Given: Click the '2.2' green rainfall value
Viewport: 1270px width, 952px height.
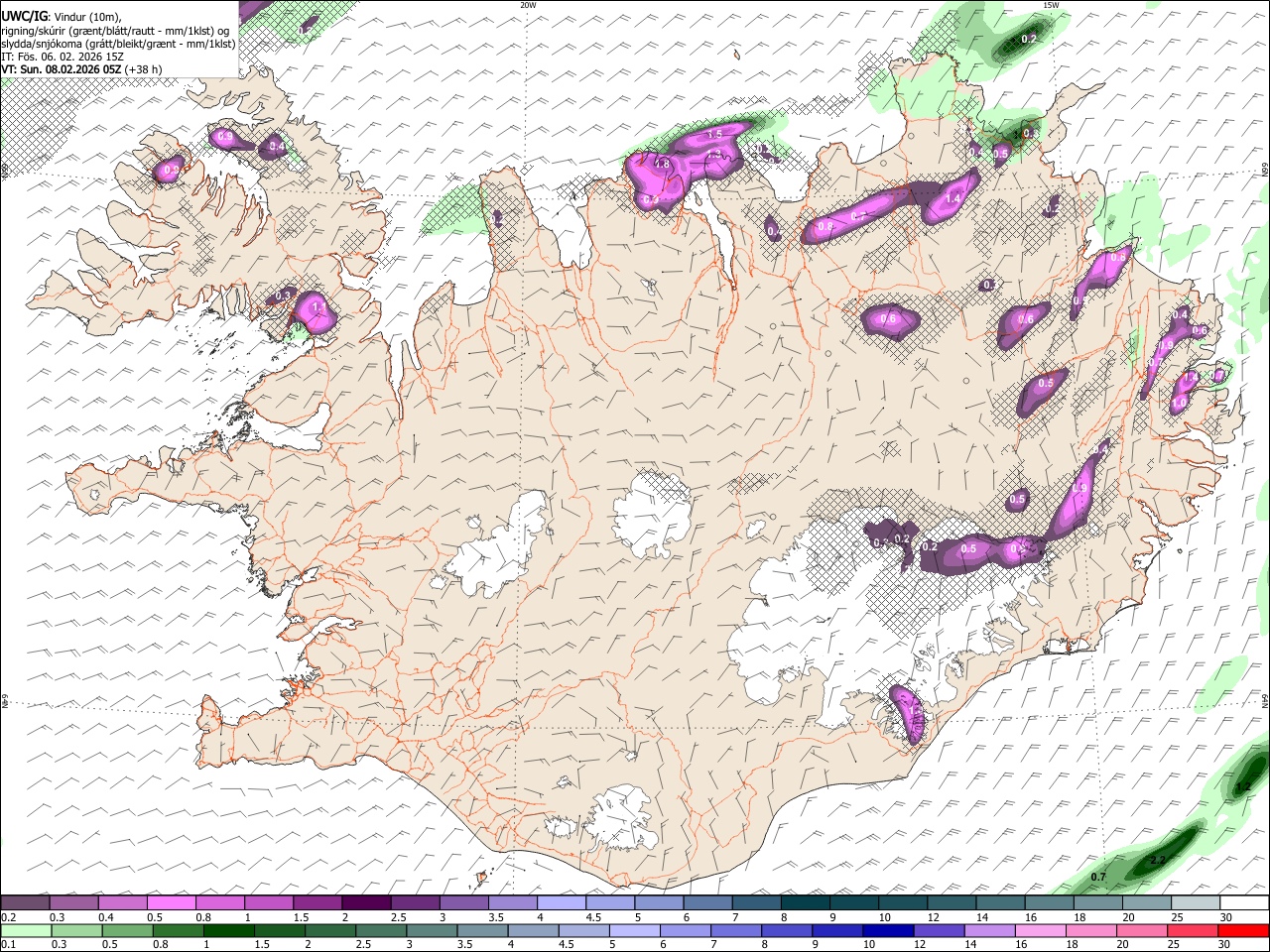Looking at the screenshot, I should 1157,860.
